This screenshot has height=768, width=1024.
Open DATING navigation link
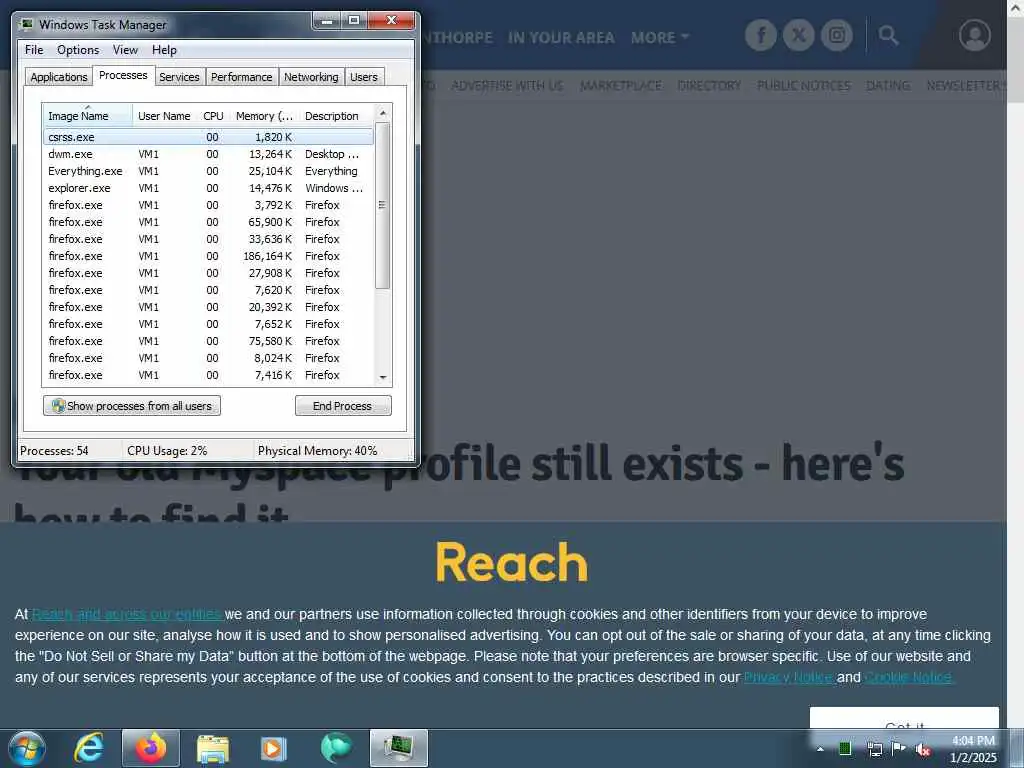click(888, 86)
